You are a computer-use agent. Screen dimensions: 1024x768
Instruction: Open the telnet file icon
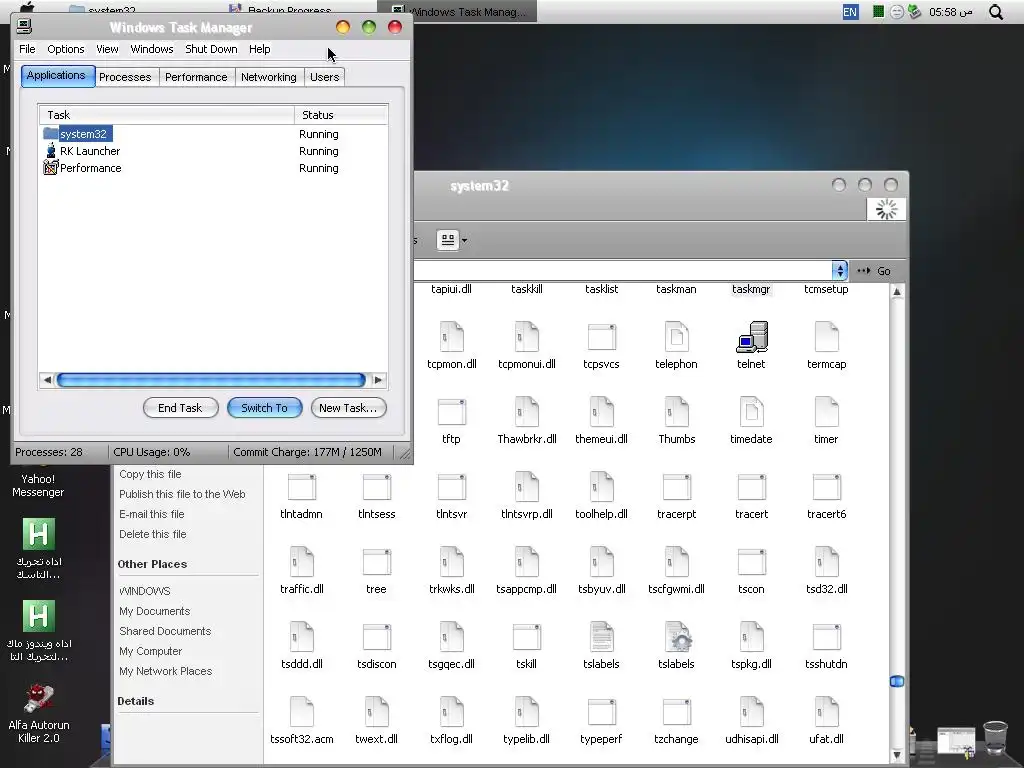[751, 337]
